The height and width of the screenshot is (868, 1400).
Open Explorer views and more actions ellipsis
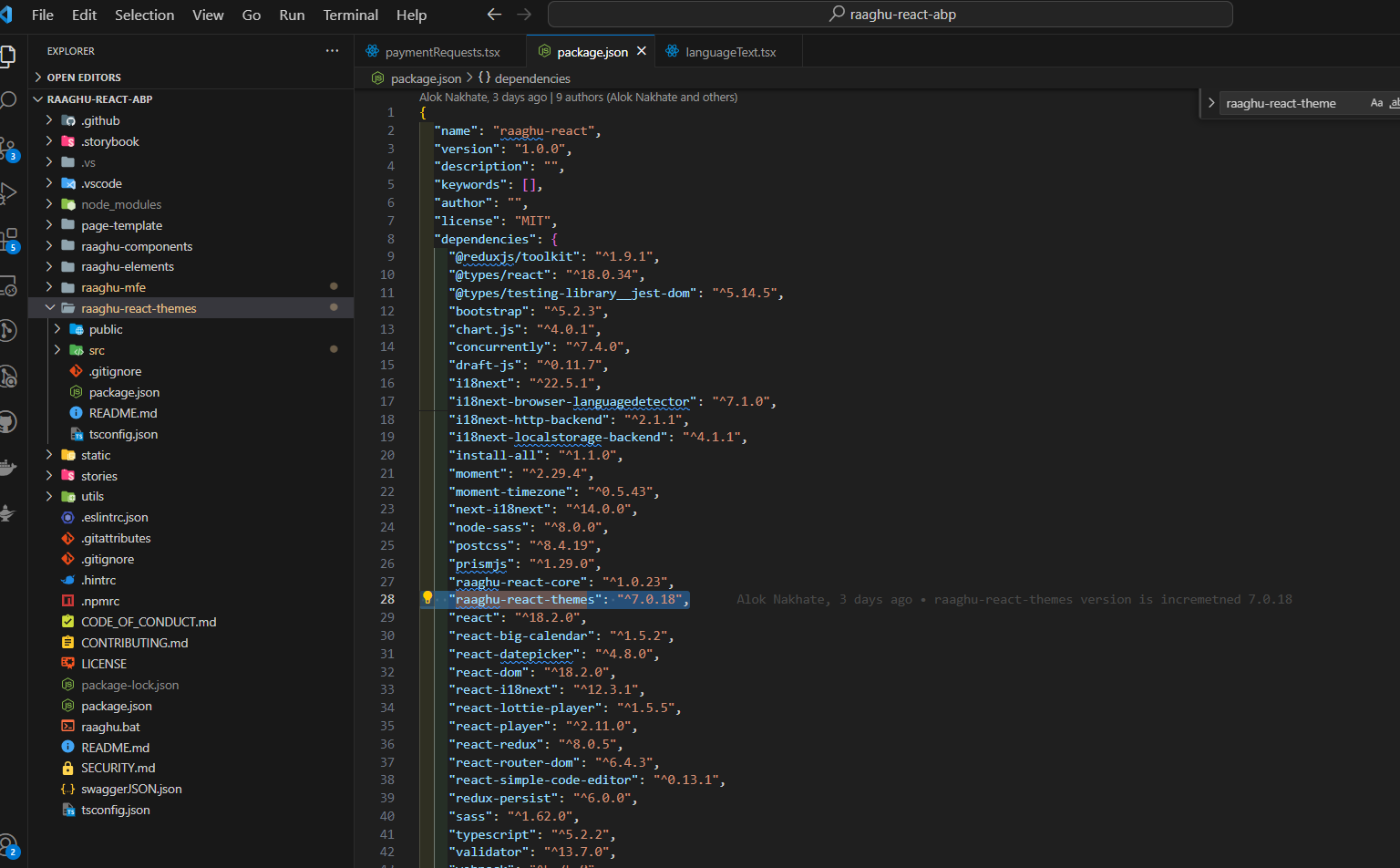332,51
